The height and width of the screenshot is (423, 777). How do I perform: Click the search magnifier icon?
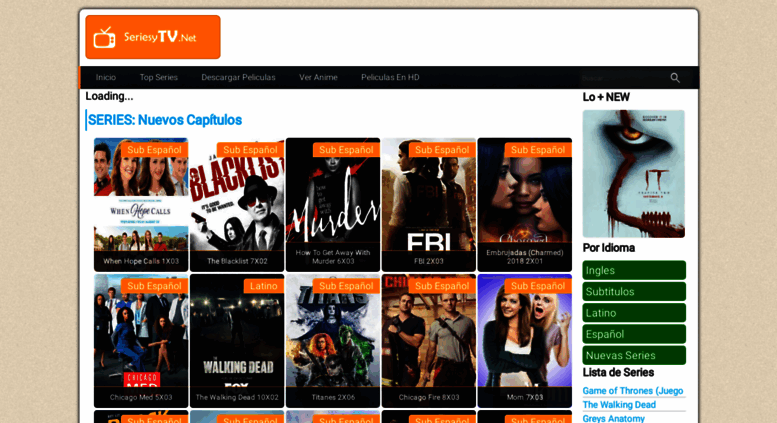coord(675,78)
